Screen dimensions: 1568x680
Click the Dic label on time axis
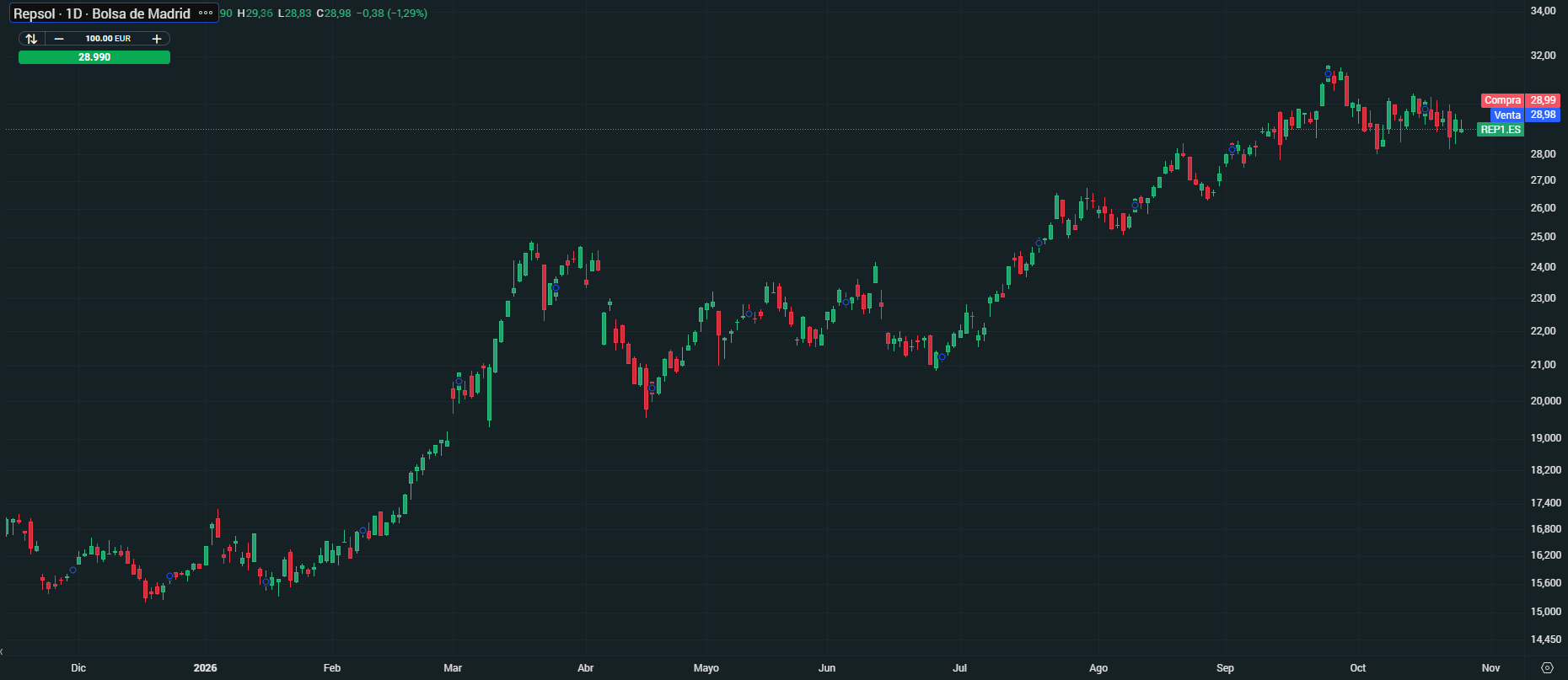pos(78,668)
